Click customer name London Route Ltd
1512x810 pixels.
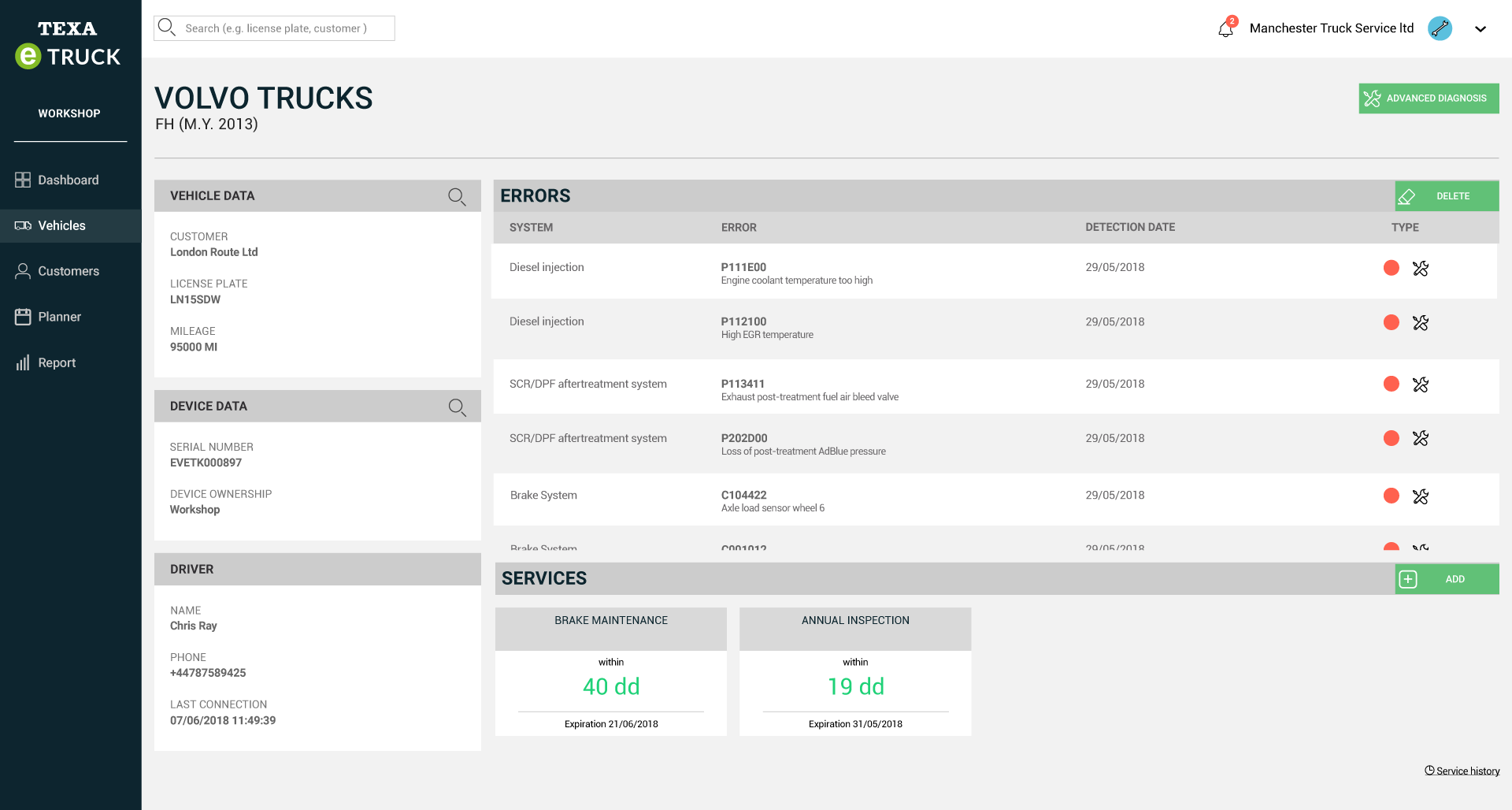pos(214,252)
